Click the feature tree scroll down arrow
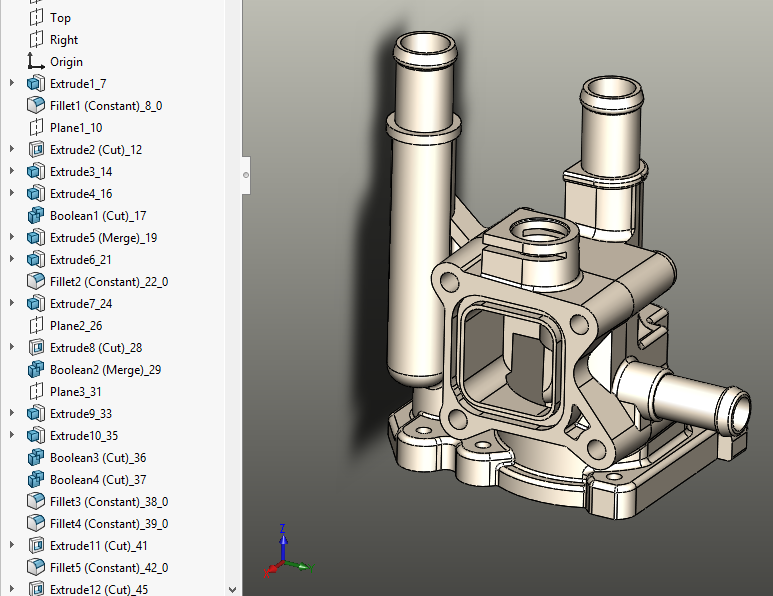Viewport: 773px width, 596px height. pos(234,589)
